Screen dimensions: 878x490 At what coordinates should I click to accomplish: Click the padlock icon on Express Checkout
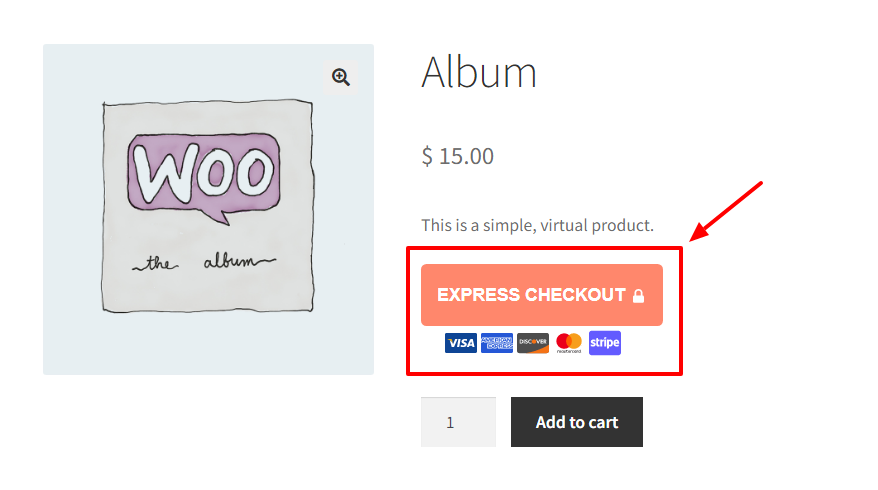(x=638, y=296)
